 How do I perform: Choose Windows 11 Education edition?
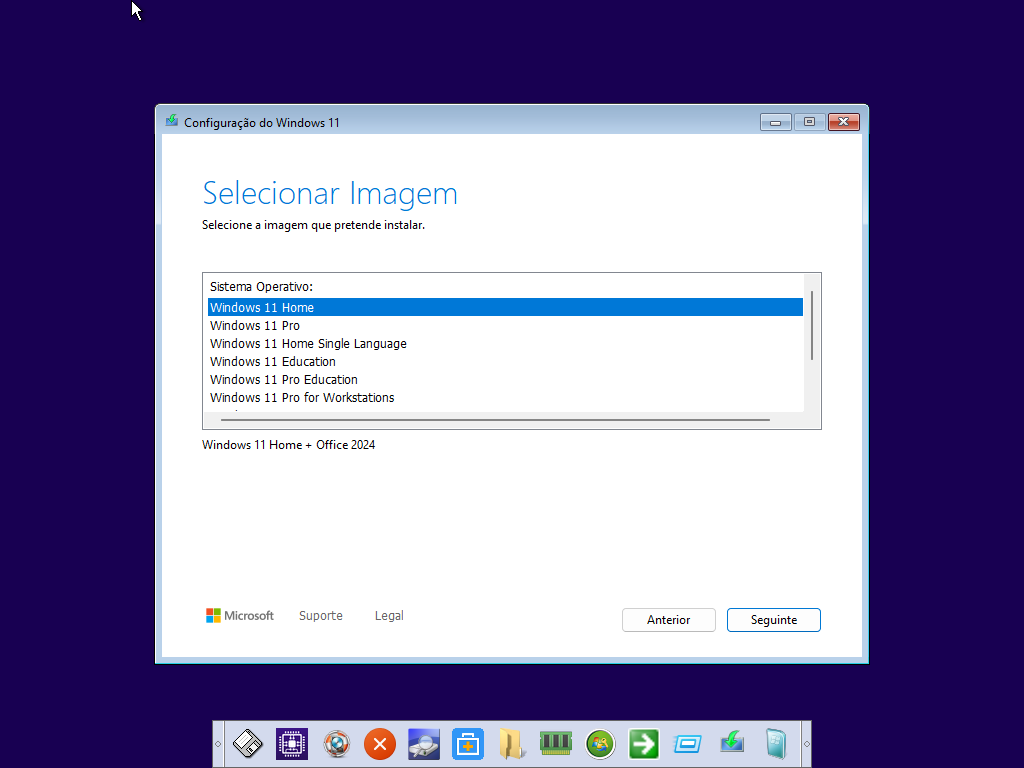coord(505,361)
